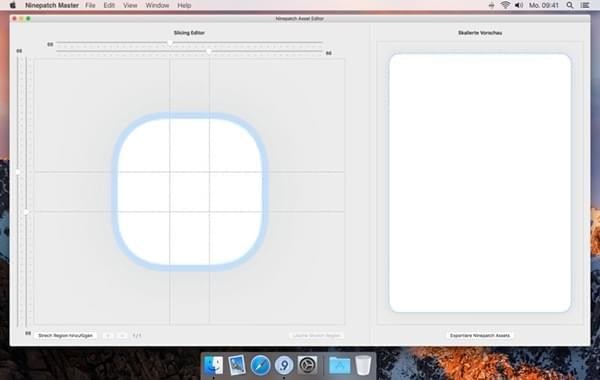Click the 'Slicing Editor' heading

coord(189,33)
